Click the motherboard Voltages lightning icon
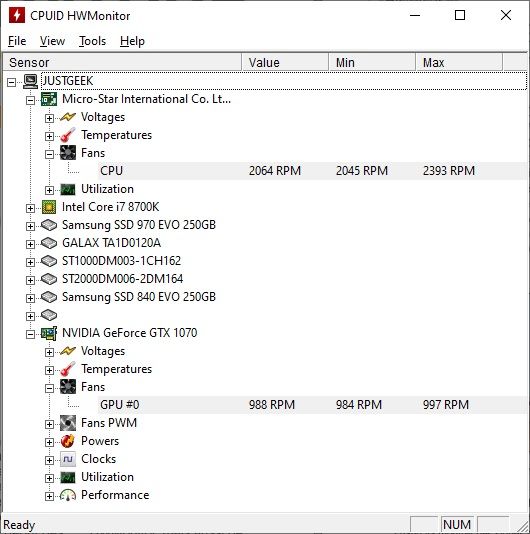 (x=67, y=117)
